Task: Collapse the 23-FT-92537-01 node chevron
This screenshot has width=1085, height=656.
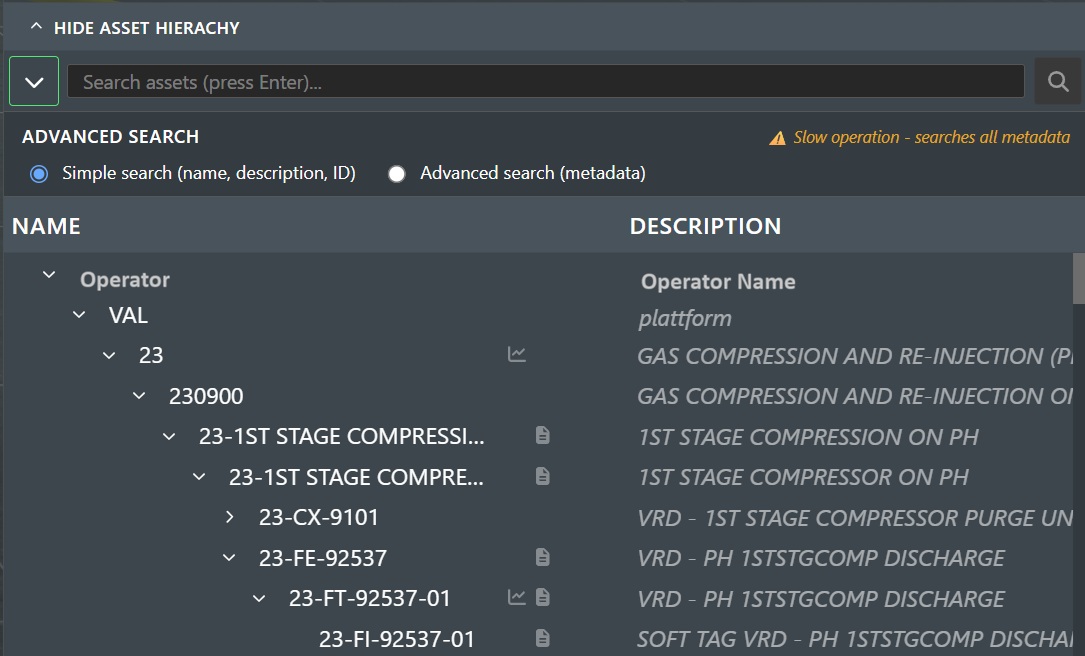Action: [x=259, y=598]
